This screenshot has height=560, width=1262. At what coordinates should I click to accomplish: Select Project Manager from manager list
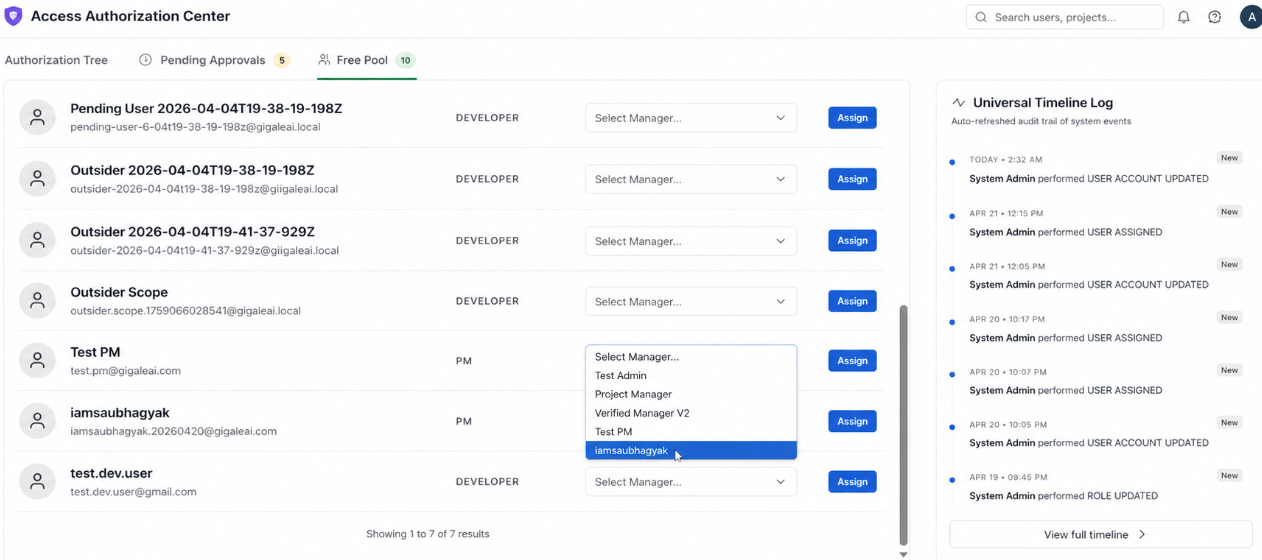(691, 394)
